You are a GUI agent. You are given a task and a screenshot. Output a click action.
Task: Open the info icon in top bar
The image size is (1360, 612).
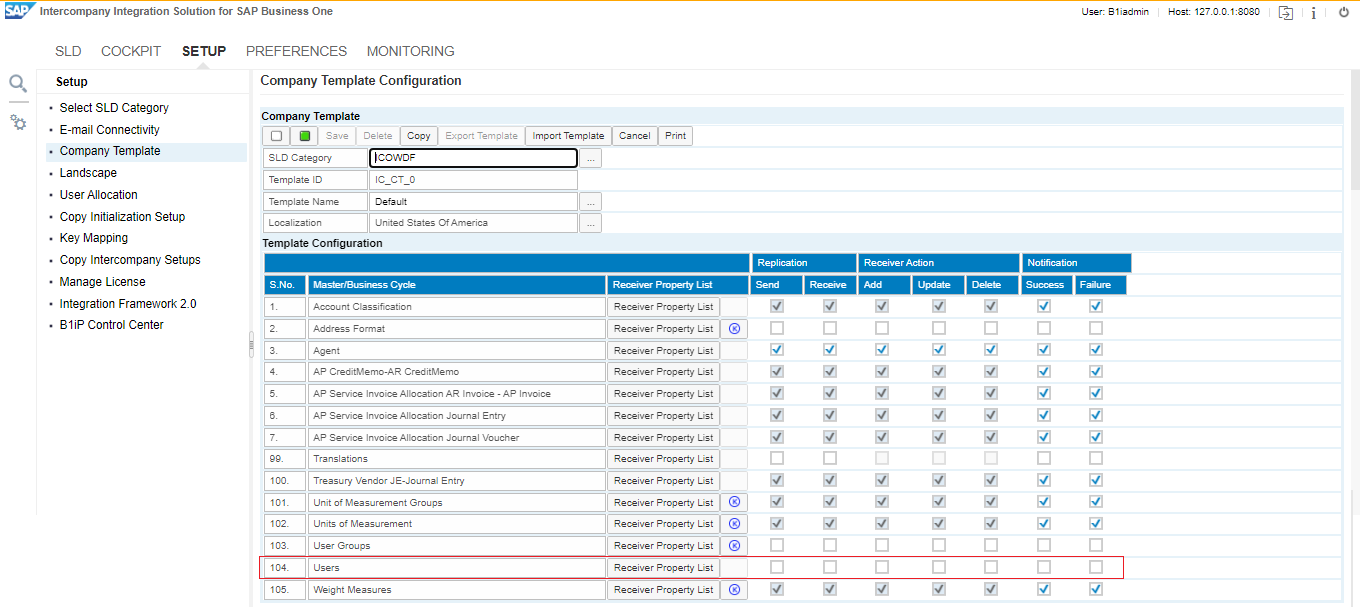pos(1313,13)
